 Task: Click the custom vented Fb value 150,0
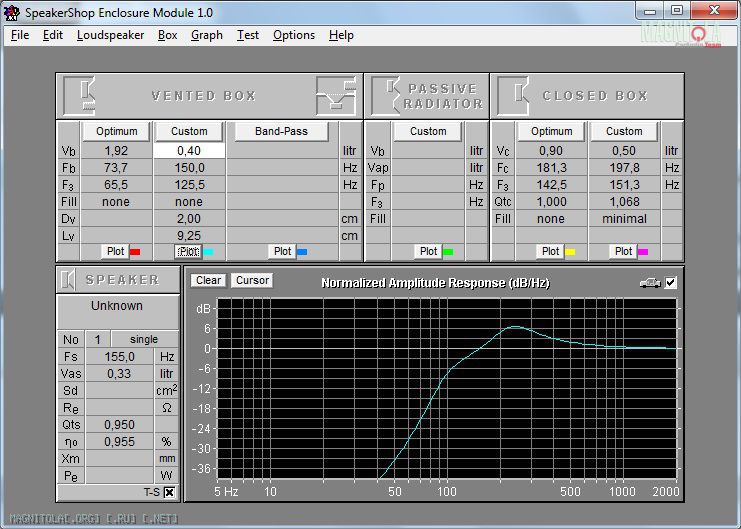point(189,168)
